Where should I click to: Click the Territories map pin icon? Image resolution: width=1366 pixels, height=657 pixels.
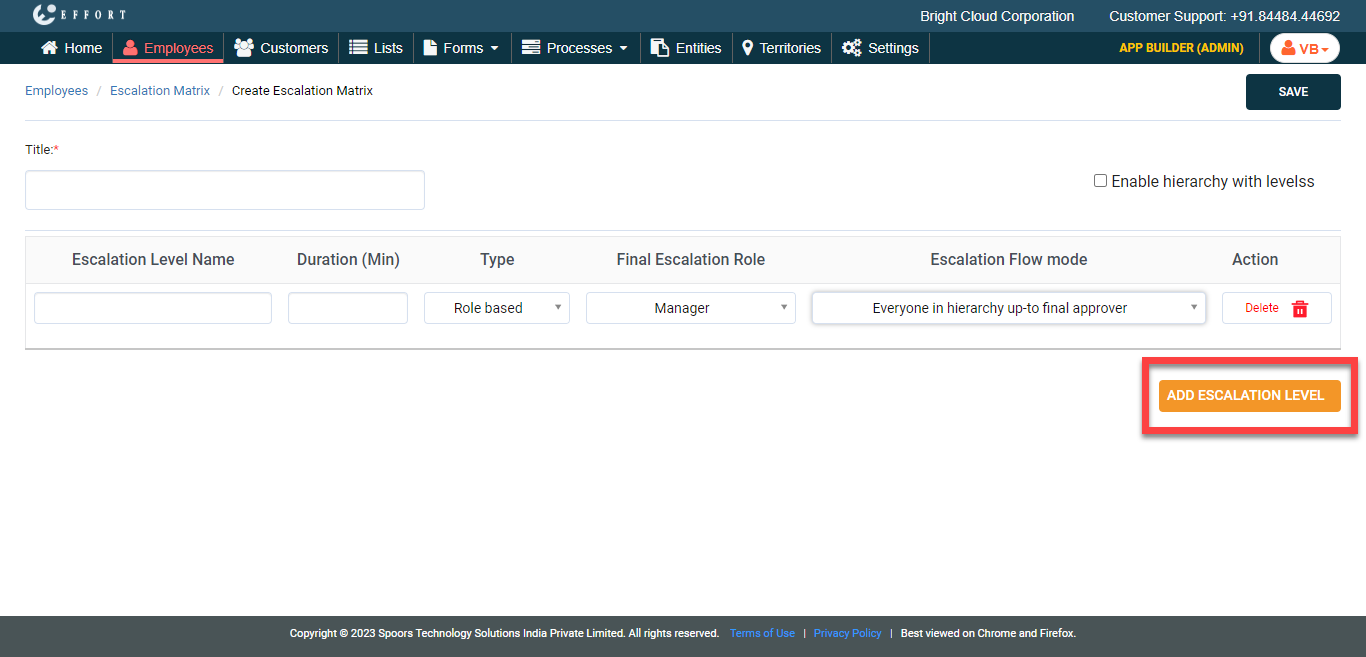pyautogui.click(x=747, y=48)
